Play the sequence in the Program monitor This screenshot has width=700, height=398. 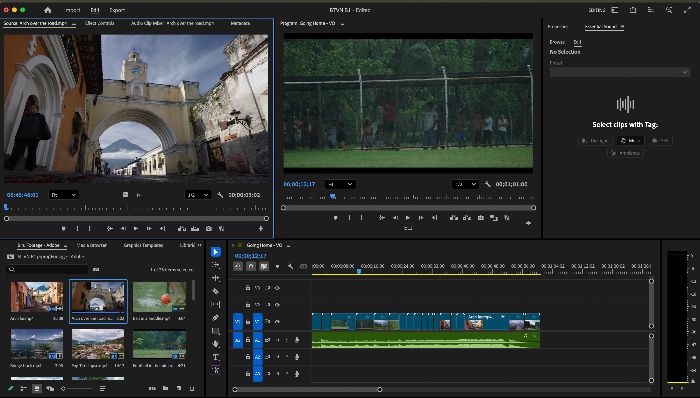point(408,218)
